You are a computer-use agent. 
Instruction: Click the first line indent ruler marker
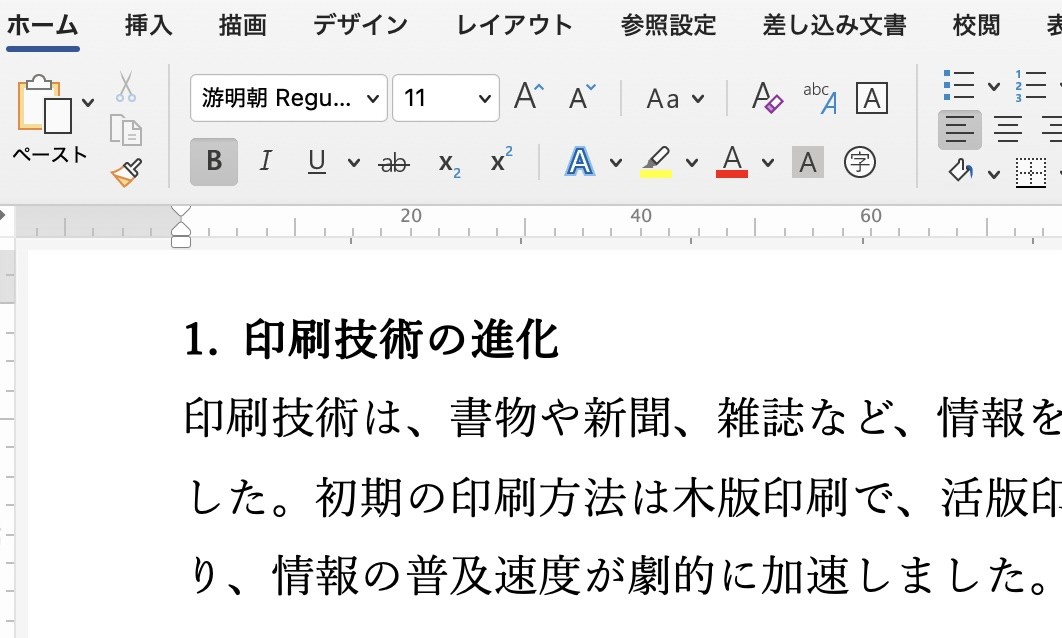181,211
